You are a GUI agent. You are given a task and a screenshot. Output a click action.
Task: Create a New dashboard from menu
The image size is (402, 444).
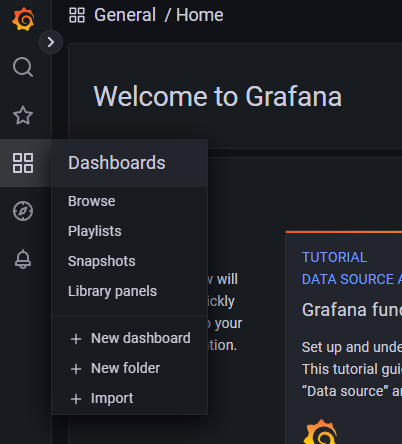pos(141,338)
